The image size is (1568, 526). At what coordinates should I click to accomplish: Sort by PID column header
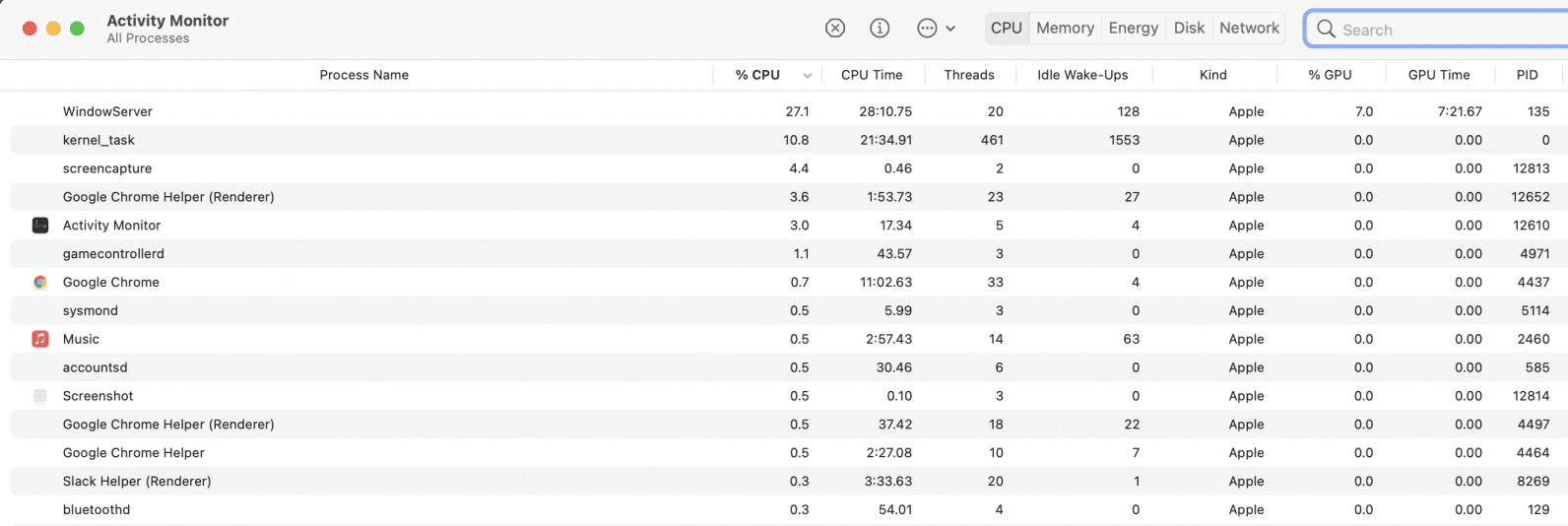pos(1527,75)
